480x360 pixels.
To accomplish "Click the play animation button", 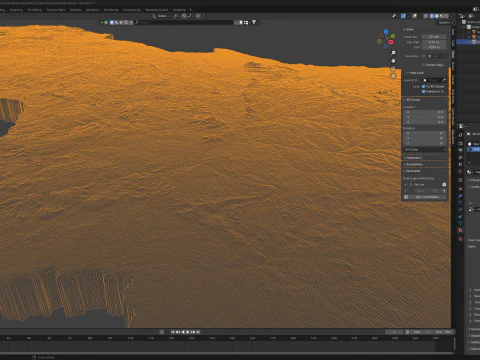I will click(x=188, y=332).
